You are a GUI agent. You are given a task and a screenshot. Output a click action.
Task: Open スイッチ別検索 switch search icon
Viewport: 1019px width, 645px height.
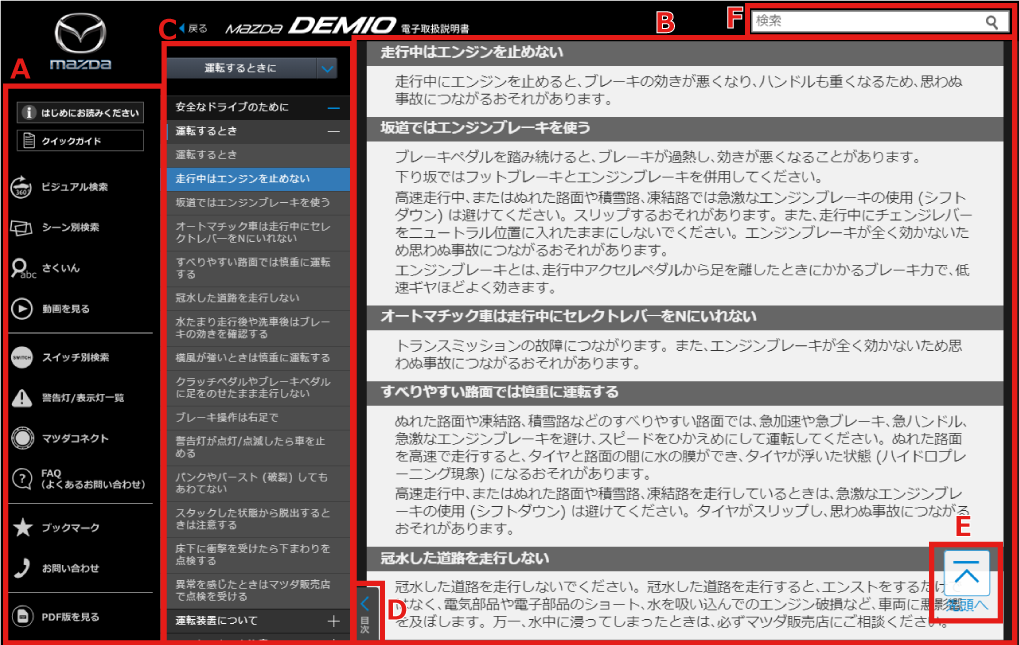22,357
